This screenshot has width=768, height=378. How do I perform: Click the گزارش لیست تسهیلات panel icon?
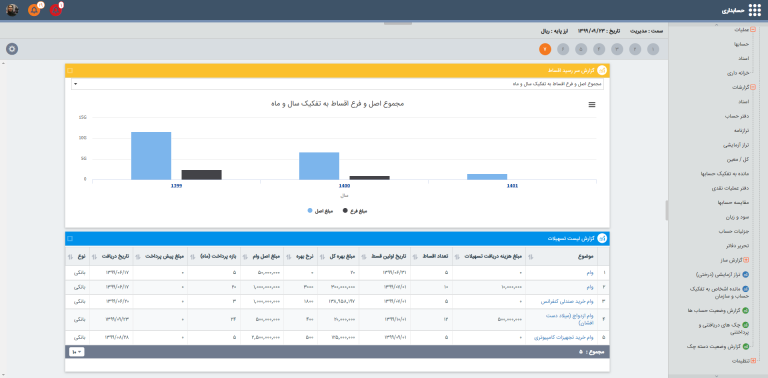[602, 238]
